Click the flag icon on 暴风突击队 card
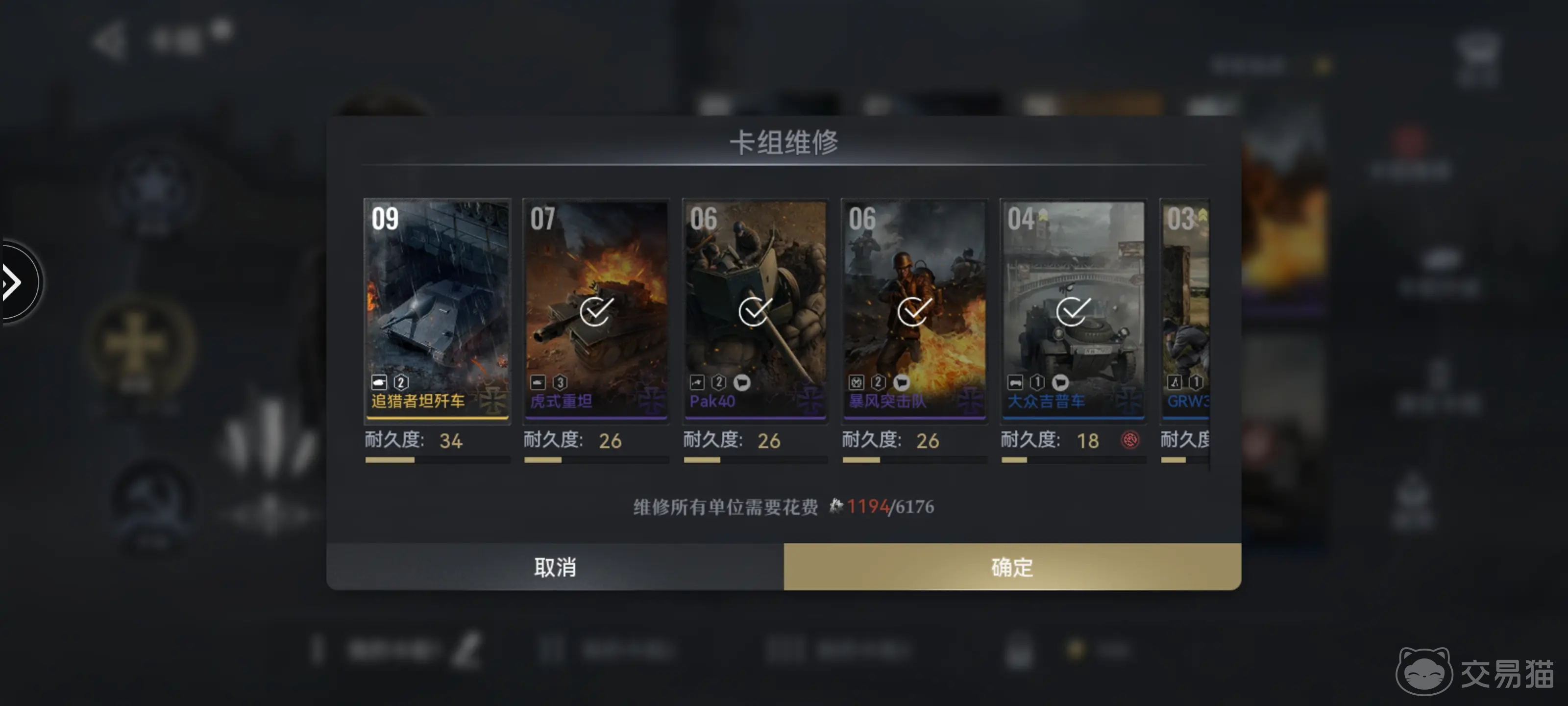Image resolution: width=1568 pixels, height=706 pixels. pyautogui.click(x=901, y=382)
